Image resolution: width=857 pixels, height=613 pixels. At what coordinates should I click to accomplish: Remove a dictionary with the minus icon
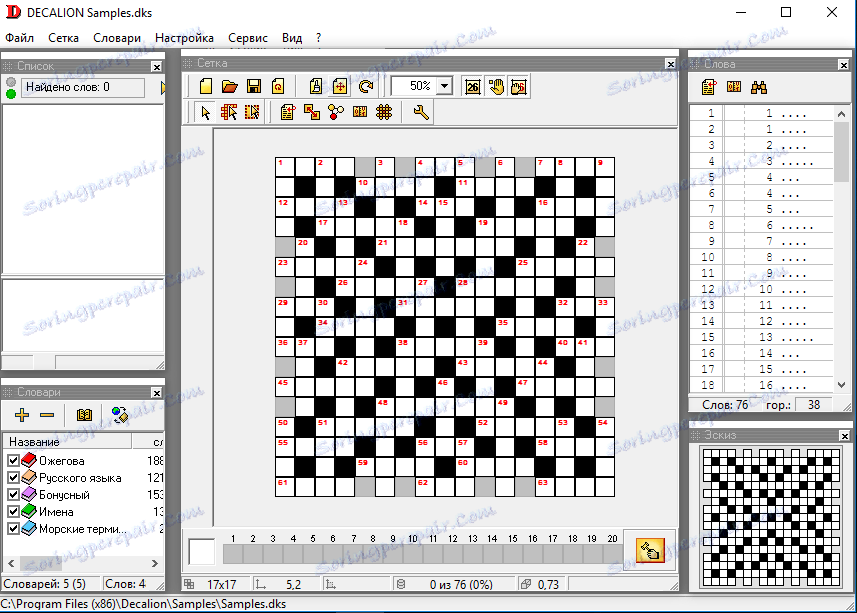pyautogui.click(x=46, y=415)
